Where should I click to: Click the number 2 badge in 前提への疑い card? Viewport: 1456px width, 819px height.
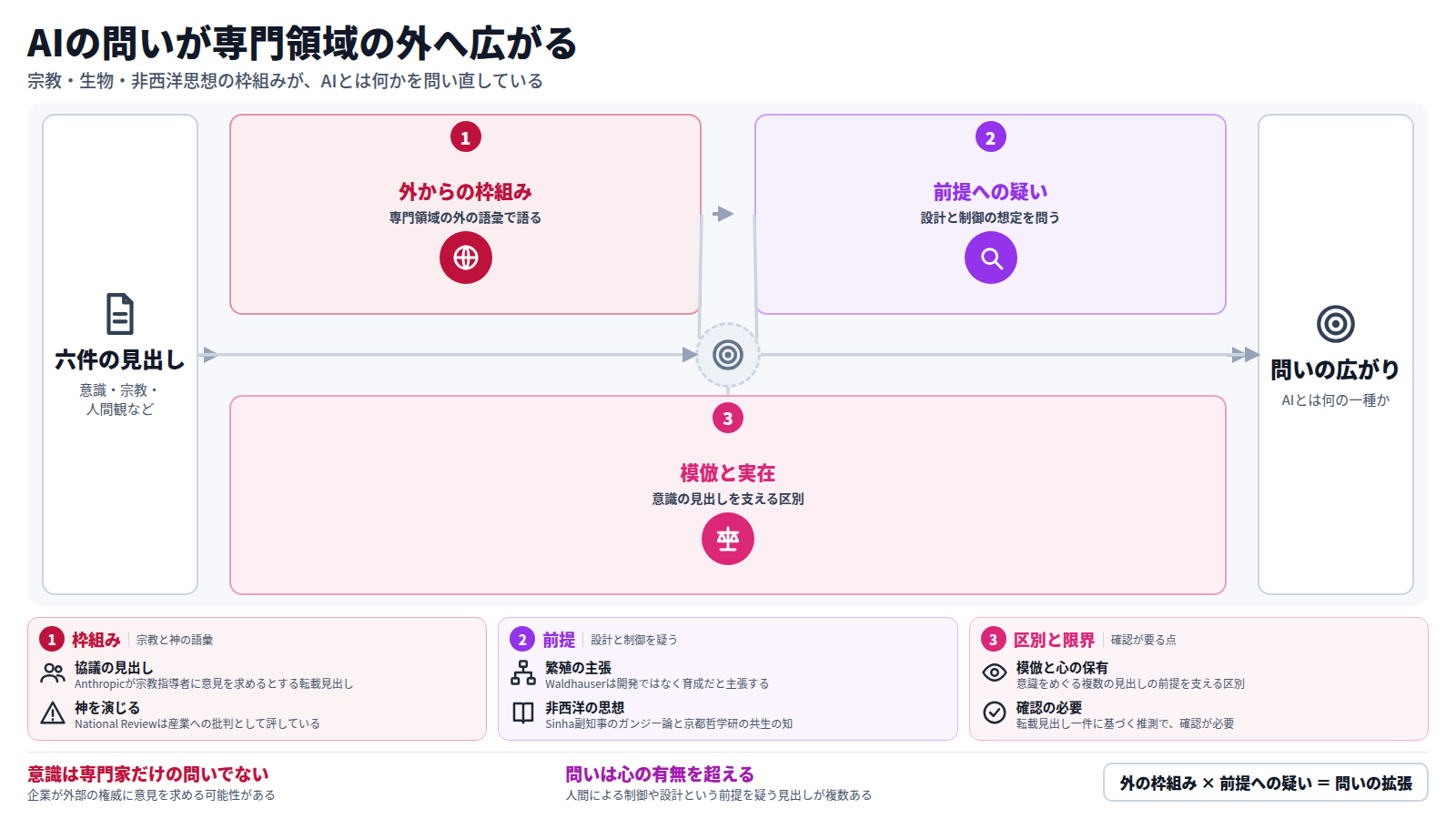[x=991, y=137]
